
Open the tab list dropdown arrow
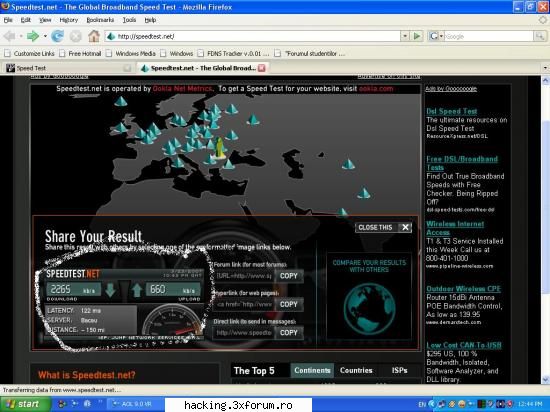[545, 68]
